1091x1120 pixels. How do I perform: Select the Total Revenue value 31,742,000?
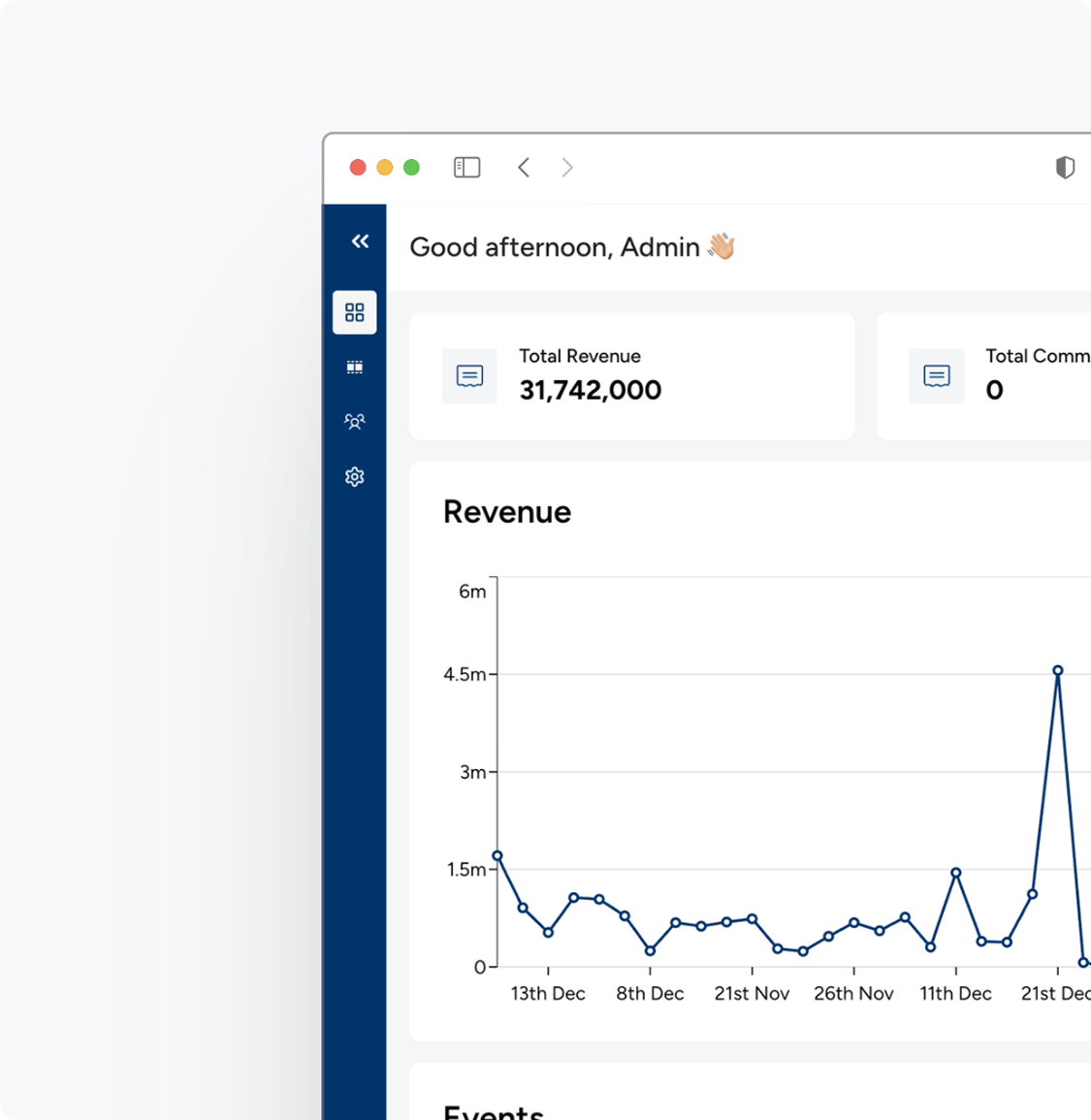click(x=590, y=390)
